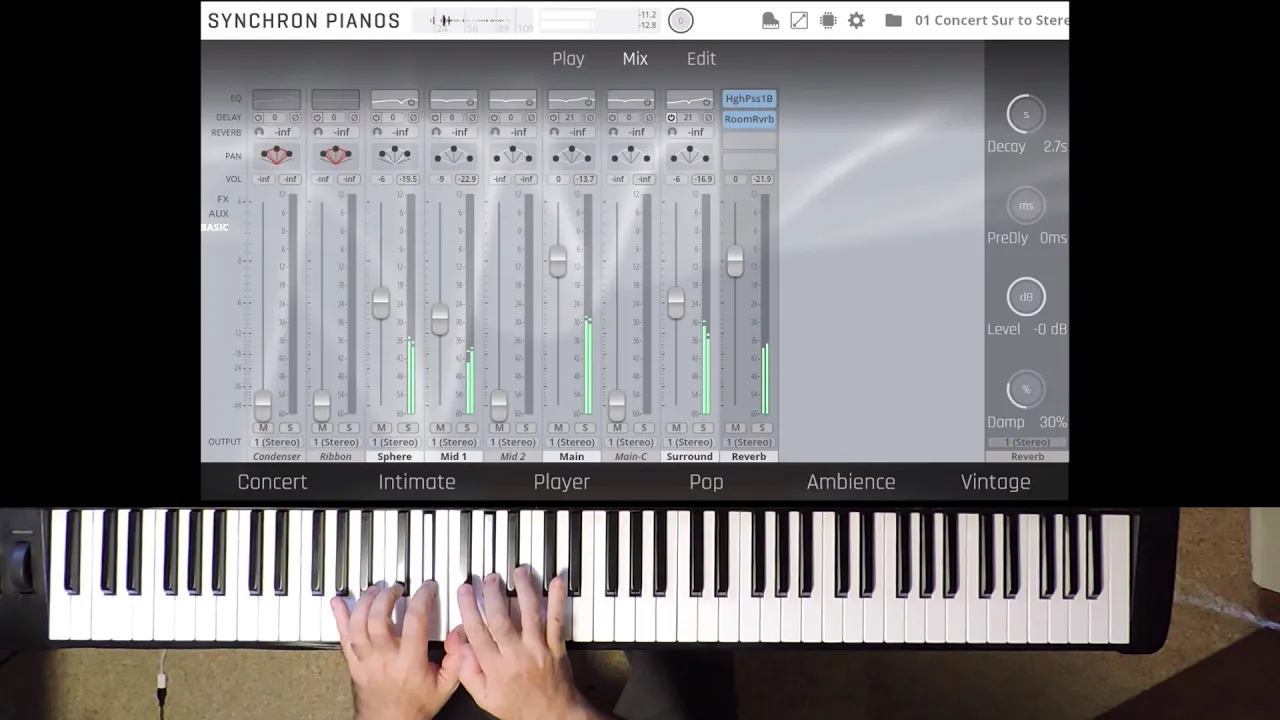This screenshot has height=720, width=1280.
Task: Invert phase on the Surround channel
Action: point(707,117)
